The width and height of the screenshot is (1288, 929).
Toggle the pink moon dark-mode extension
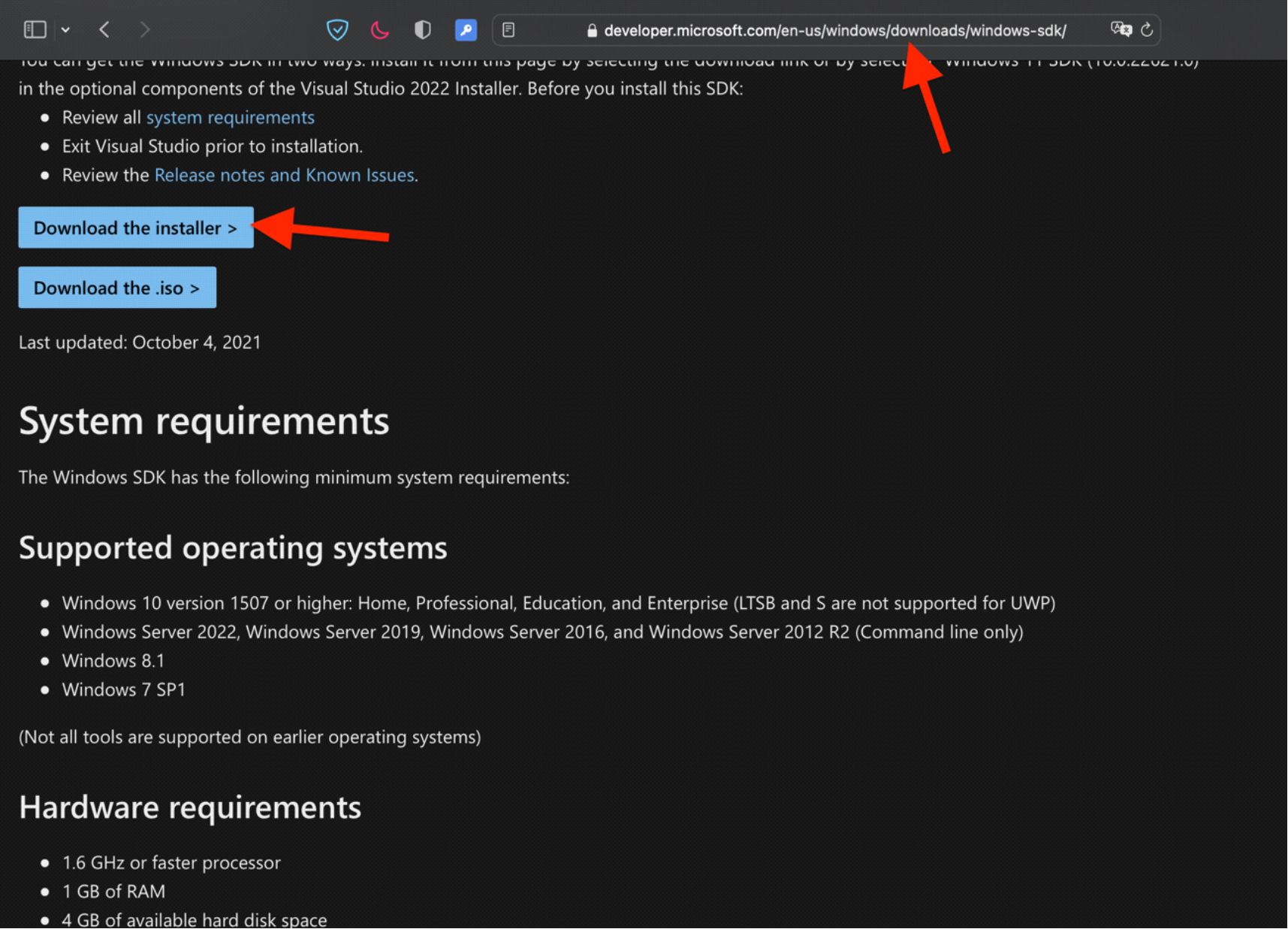[380, 30]
